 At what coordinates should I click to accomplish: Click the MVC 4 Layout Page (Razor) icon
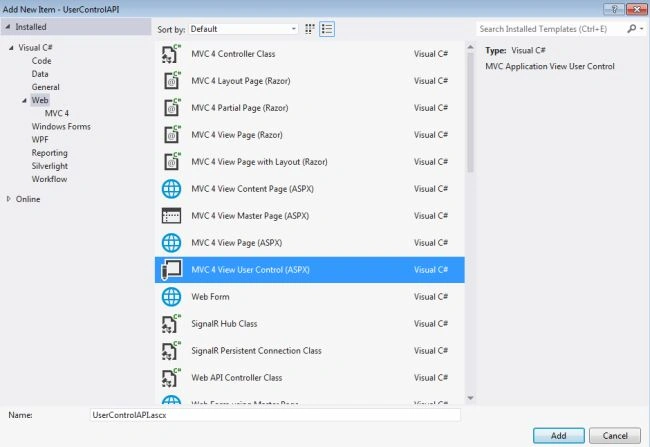171,81
